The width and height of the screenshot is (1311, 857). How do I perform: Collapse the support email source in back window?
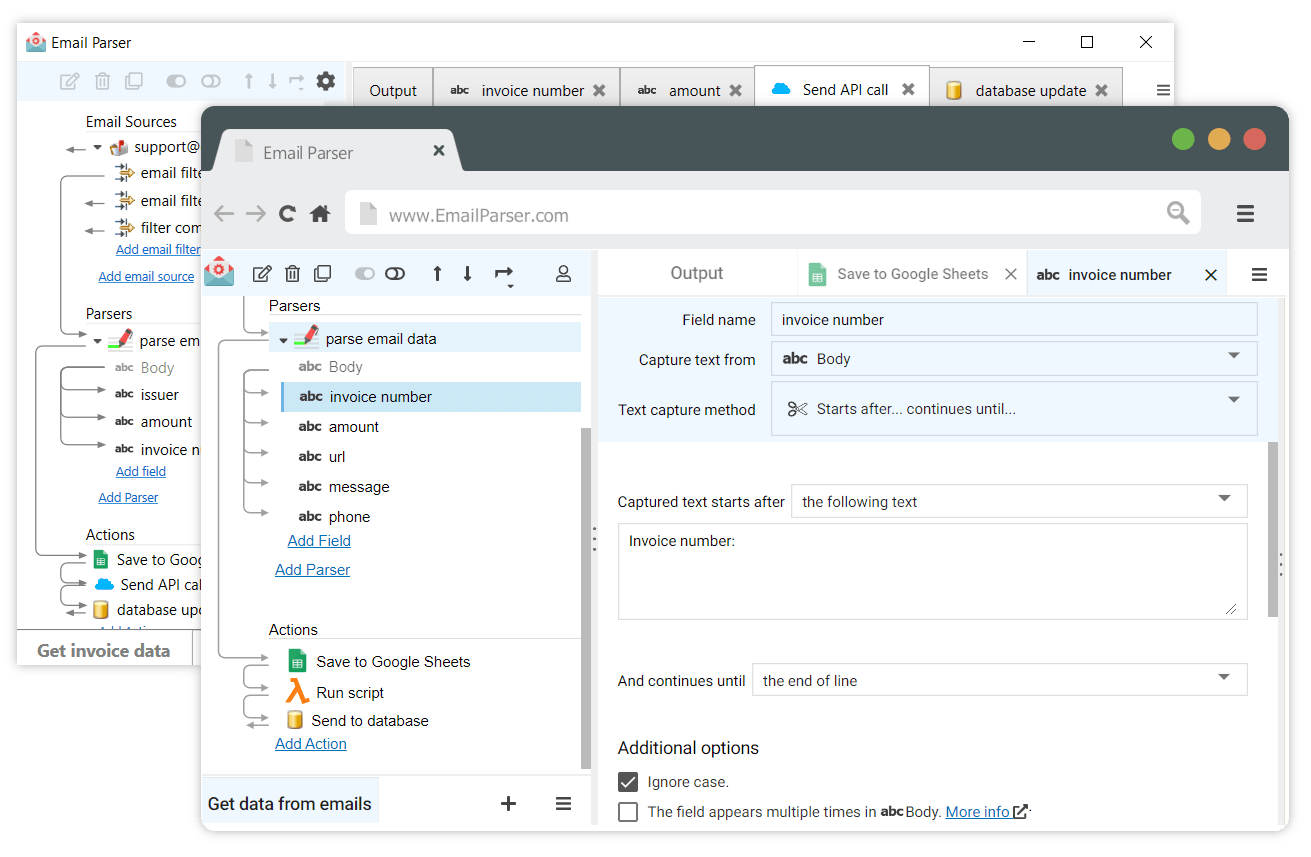[97, 148]
